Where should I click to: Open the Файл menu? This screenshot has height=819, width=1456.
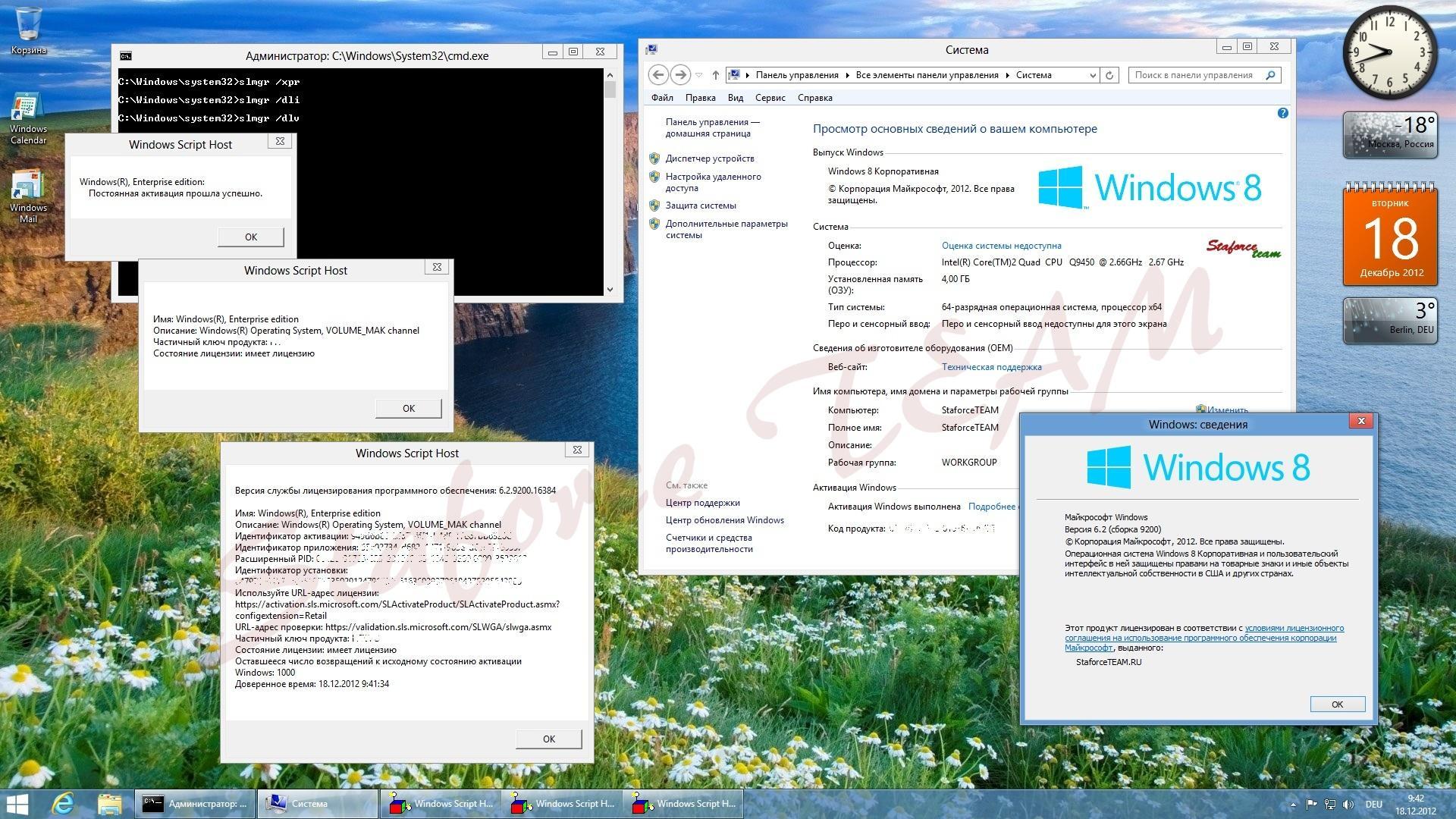point(662,98)
